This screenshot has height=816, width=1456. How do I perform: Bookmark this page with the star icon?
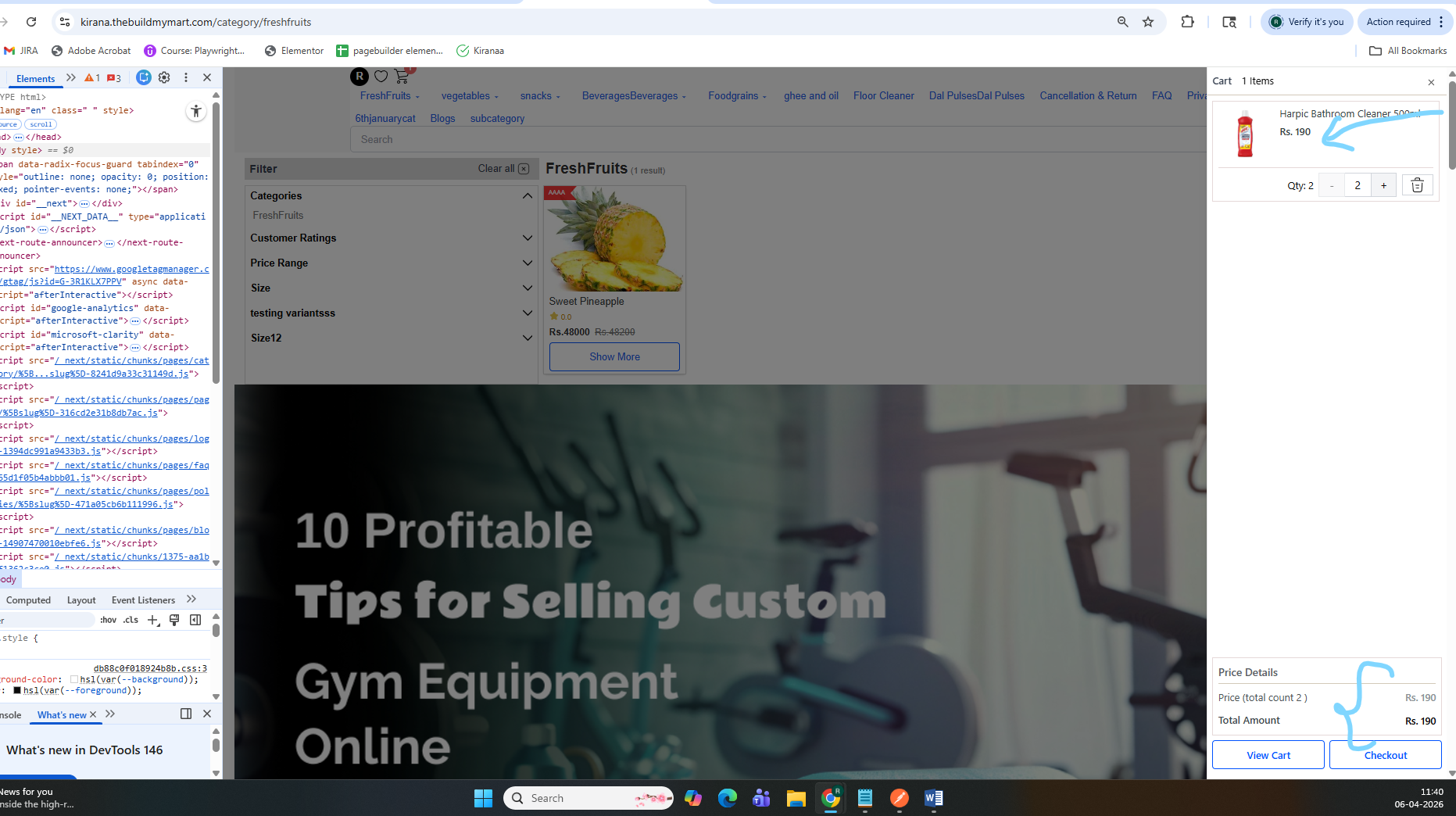1148,22
